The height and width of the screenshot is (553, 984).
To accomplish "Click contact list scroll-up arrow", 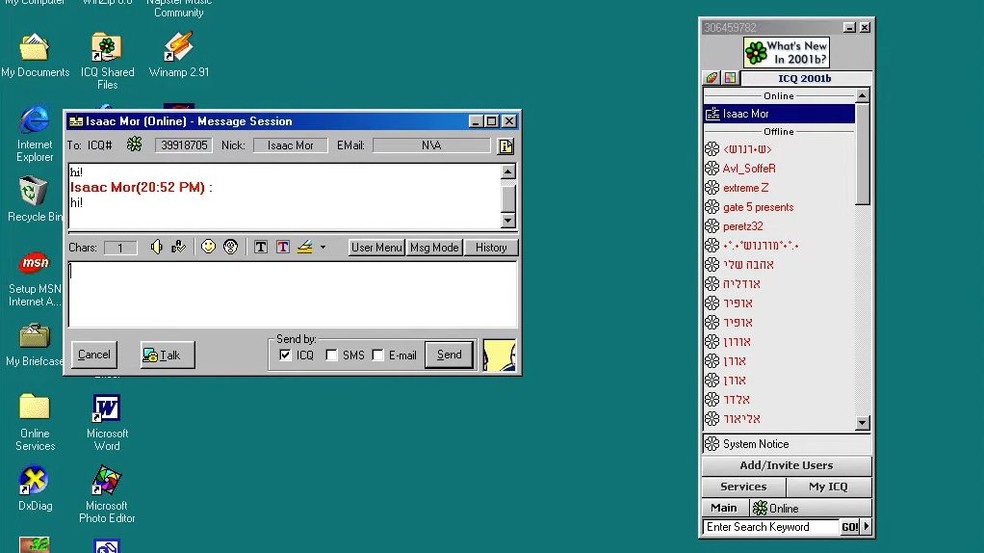I will click(862, 96).
